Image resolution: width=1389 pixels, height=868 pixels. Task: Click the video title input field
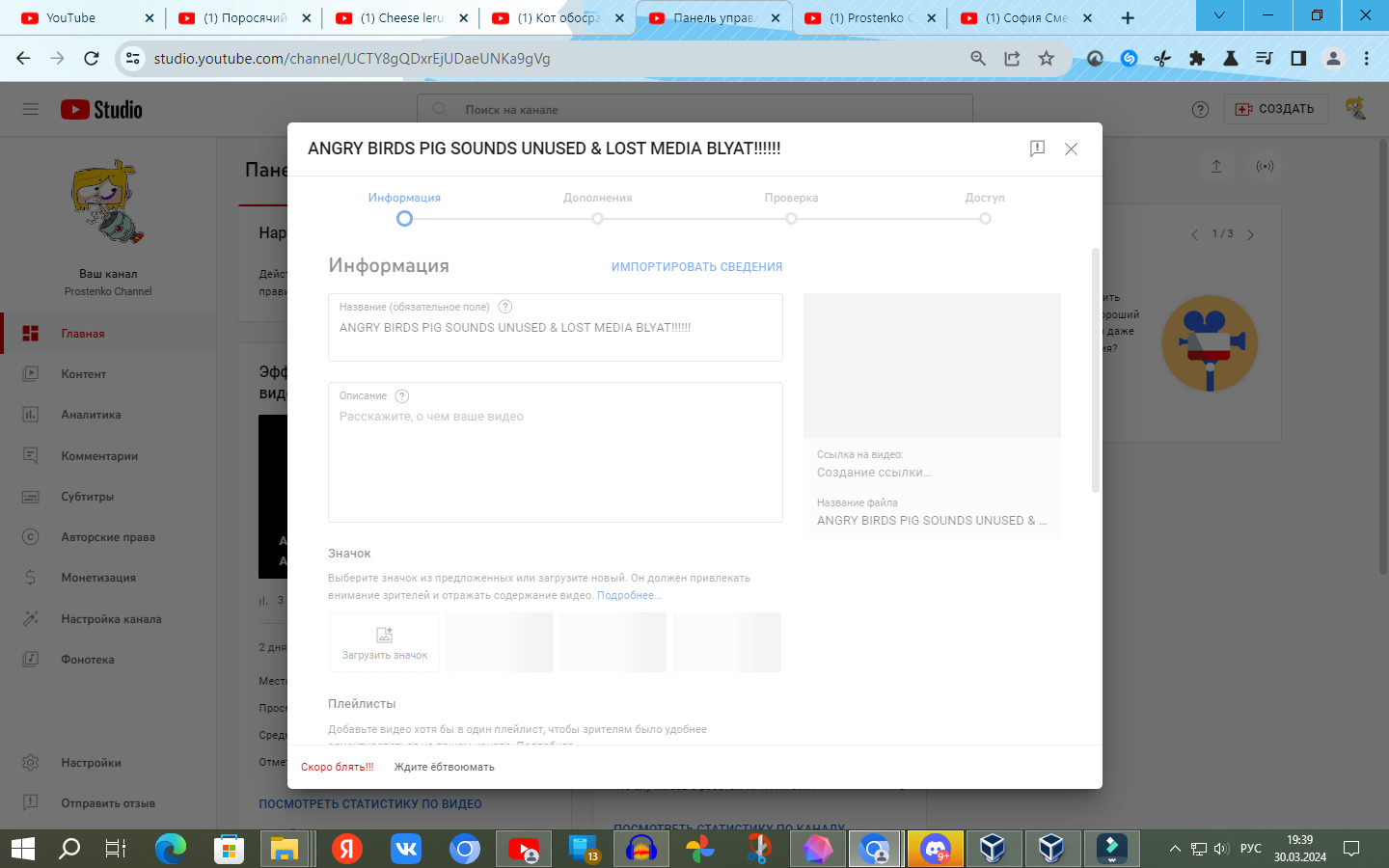click(x=555, y=329)
